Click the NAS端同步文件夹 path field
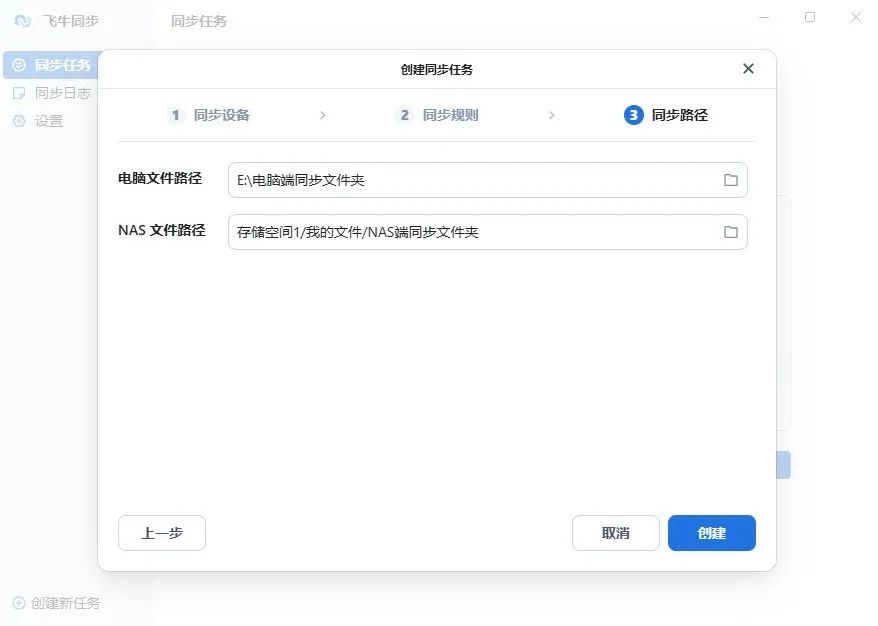 (x=488, y=232)
